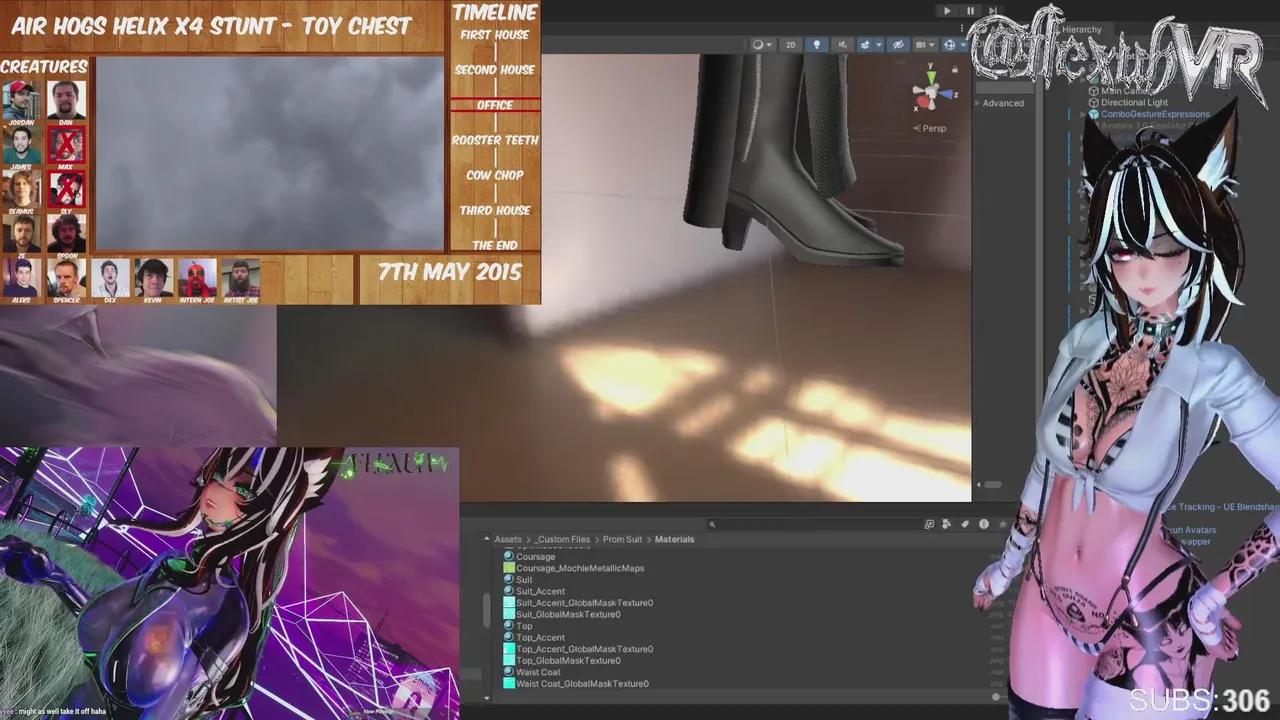The image size is (1280, 720).
Task: Click the scene effects toggle icon
Action: coord(866,44)
